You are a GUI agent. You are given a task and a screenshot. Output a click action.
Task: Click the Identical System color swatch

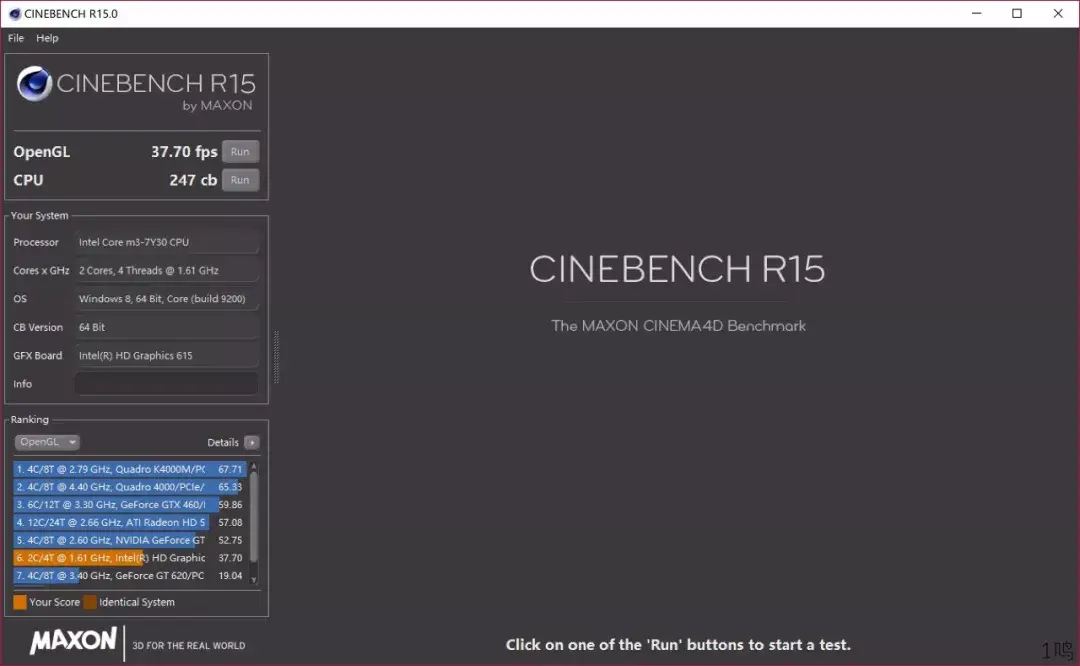point(90,602)
